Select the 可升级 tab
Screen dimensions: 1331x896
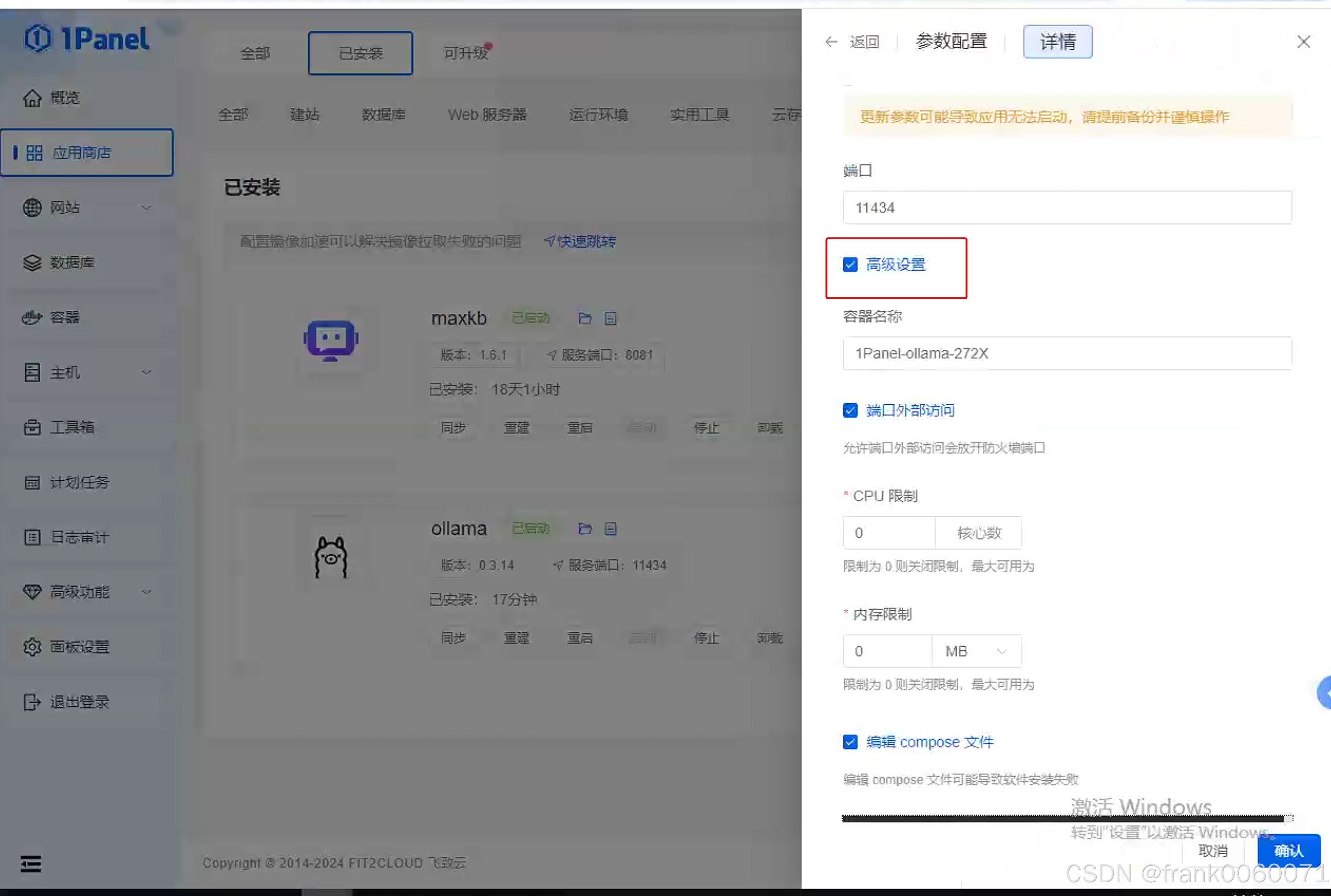[x=466, y=53]
